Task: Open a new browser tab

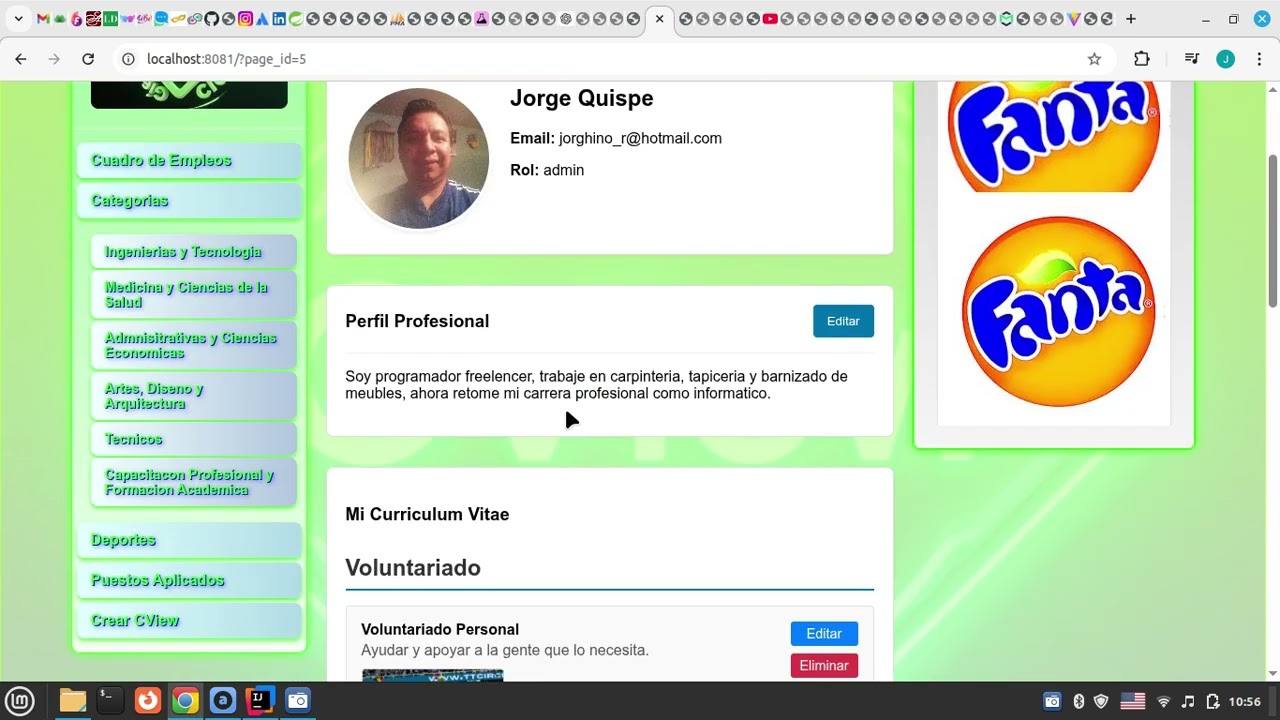Action: click(1131, 19)
